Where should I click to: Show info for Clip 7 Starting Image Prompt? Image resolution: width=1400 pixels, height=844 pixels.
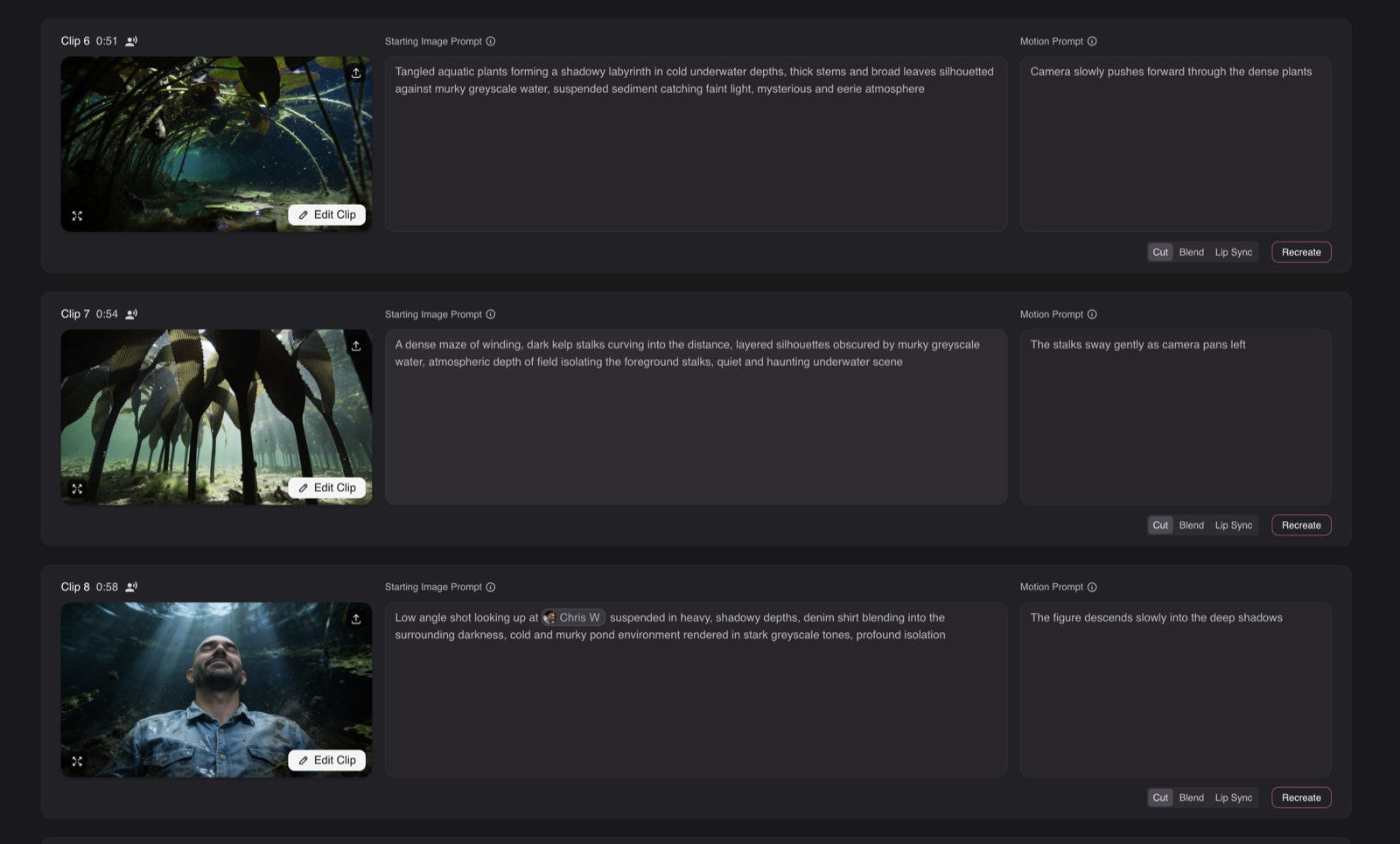[491, 314]
